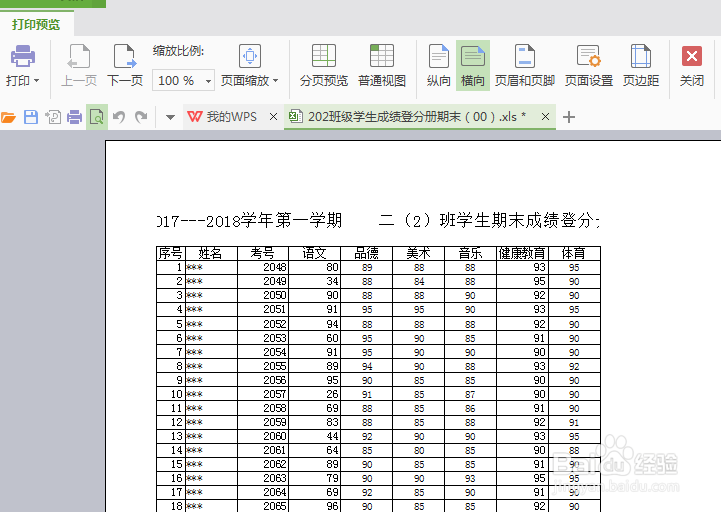
Task: Click exam number 2048 cell
Action: [x=263, y=267]
